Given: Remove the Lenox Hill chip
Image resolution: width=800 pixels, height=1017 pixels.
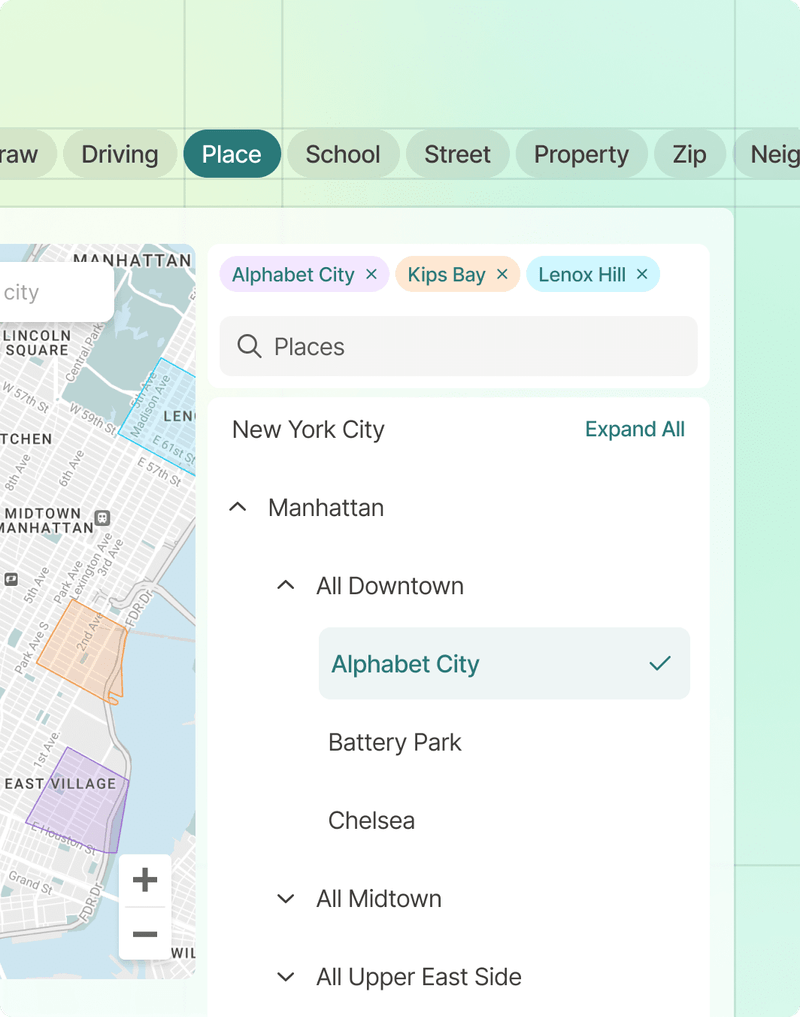Looking at the screenshot, I should [x=642, y=274].
